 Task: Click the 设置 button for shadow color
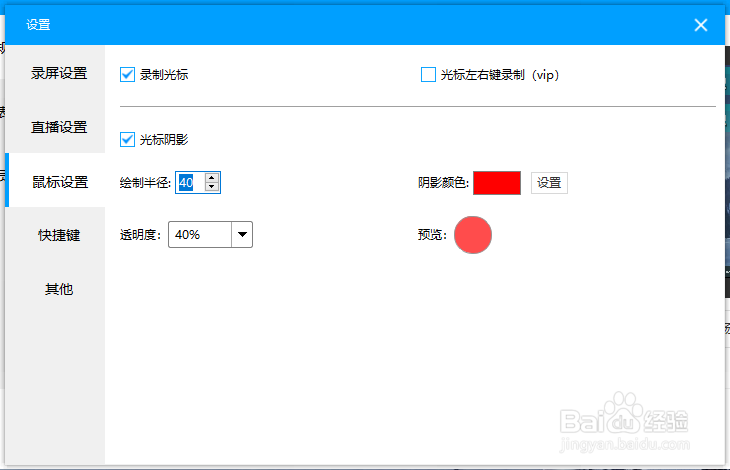click(x=549, y=183)
